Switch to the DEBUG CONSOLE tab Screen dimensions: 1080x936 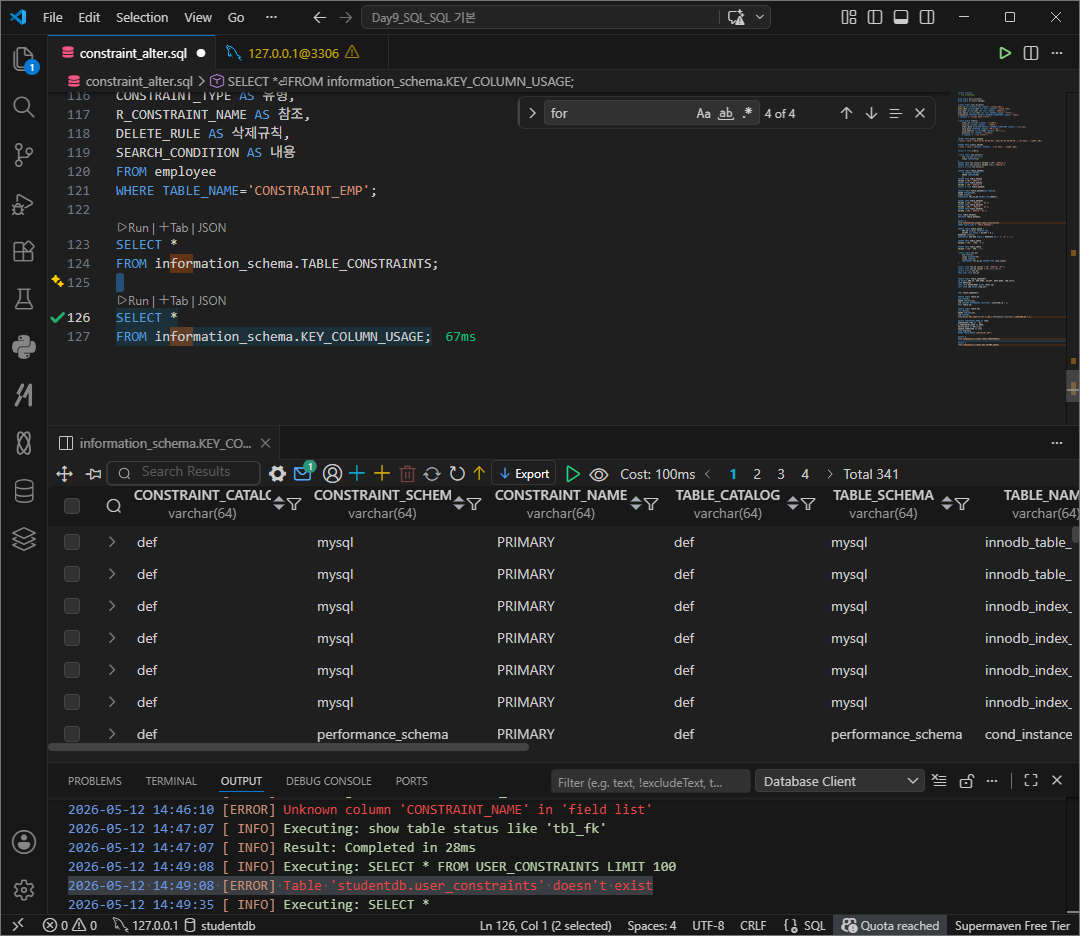(329, 781)
